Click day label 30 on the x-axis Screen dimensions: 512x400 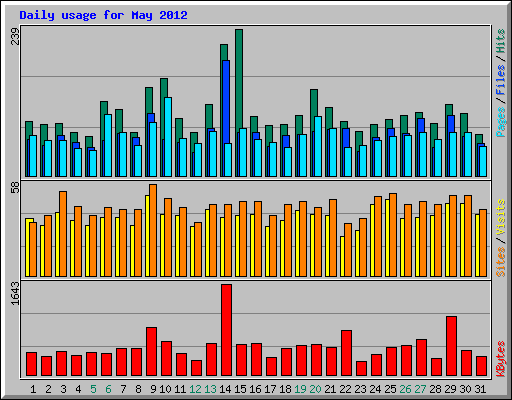(465, 389)
